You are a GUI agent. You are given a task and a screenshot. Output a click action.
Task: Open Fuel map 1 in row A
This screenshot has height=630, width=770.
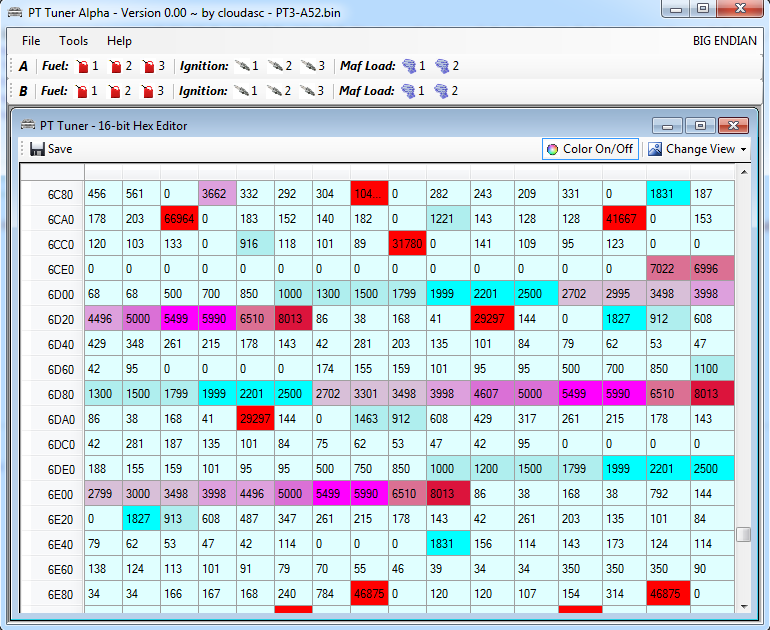tap(87, 66)
